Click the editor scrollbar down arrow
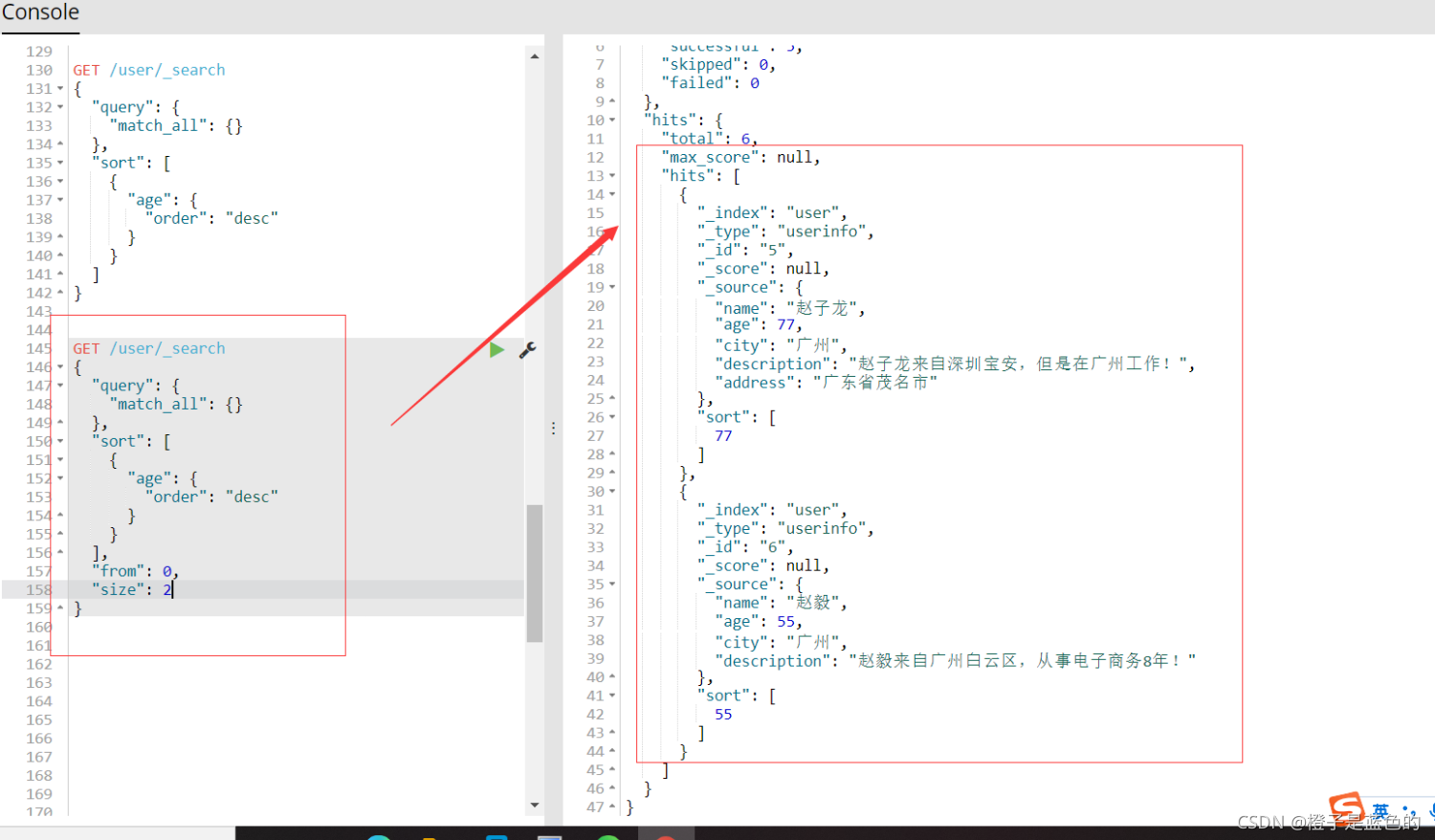Screen dimensions: 1435x840 click(x=535, y=806)
